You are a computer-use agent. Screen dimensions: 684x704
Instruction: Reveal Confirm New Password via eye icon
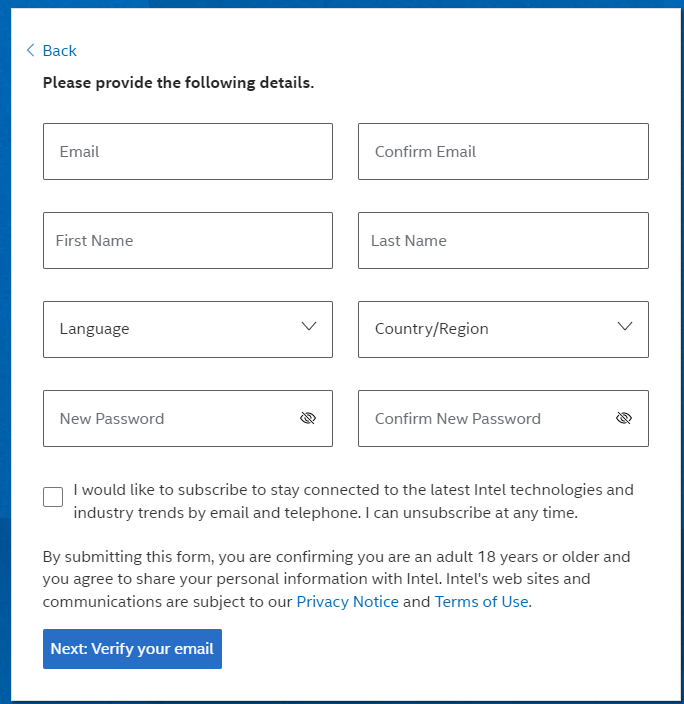[x=624, y=419]
